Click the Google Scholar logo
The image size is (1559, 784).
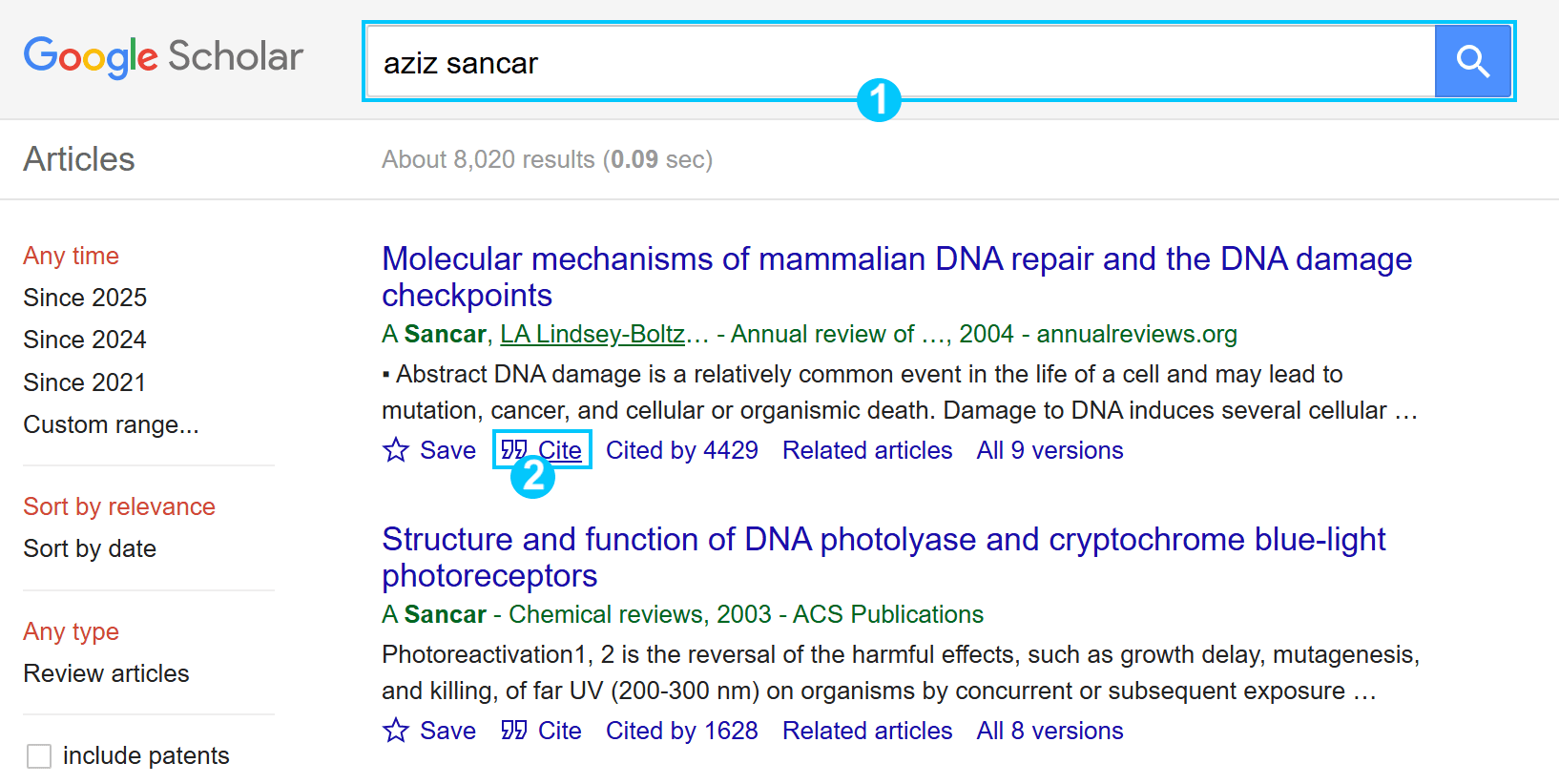click(x=163, y=57)
